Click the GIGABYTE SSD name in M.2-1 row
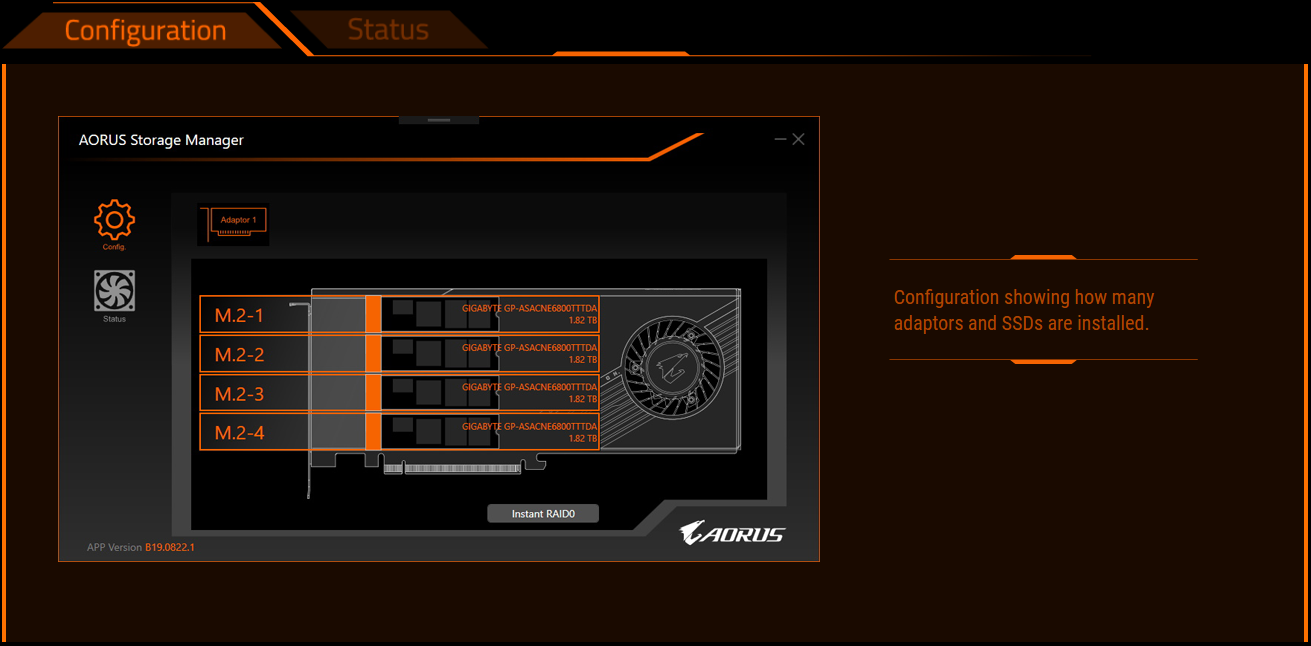Viewport: 1311px width, 646px height. [529, 309]
